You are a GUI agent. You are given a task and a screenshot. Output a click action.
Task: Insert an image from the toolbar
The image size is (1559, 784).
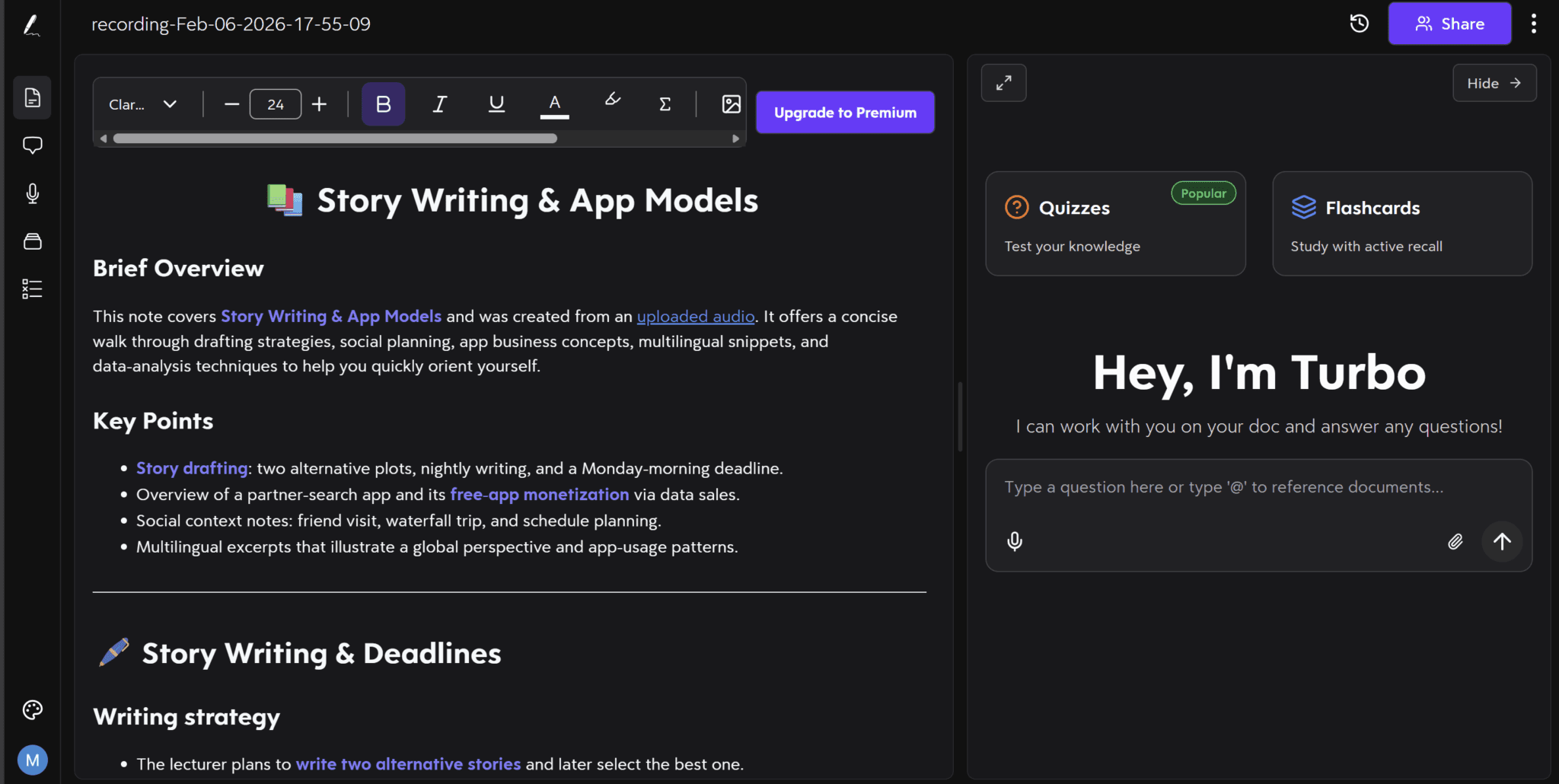(729, 104)
